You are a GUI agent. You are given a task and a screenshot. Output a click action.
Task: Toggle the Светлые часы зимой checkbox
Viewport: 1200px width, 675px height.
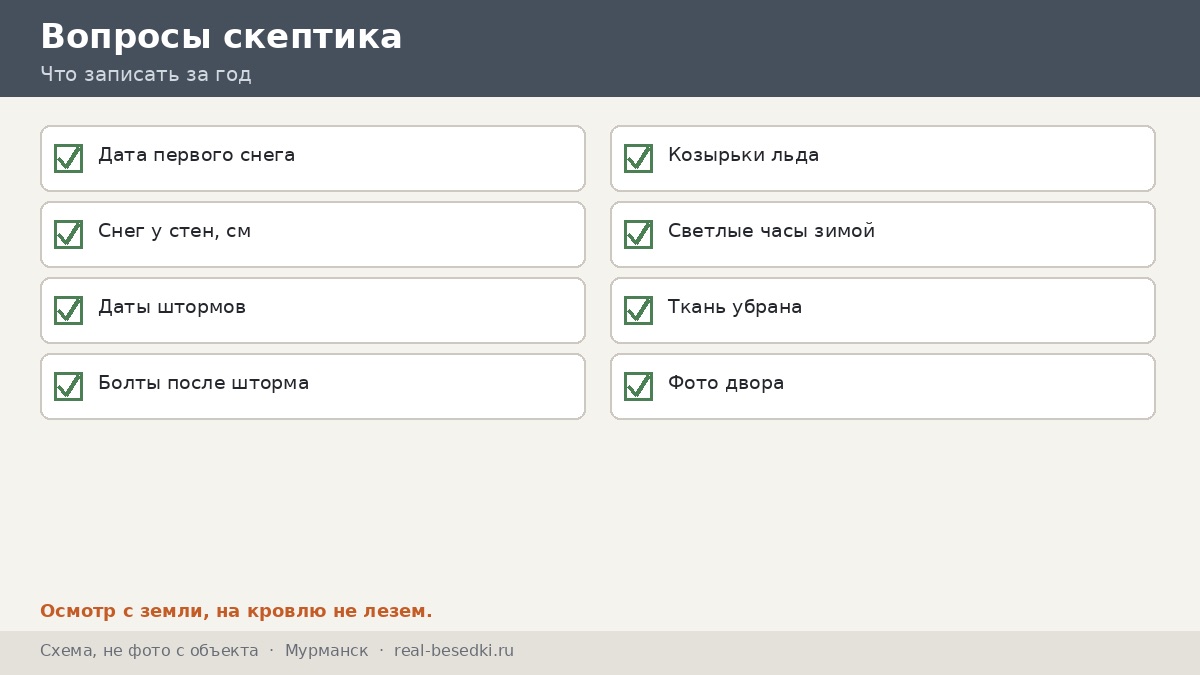(x=638, y=234)
